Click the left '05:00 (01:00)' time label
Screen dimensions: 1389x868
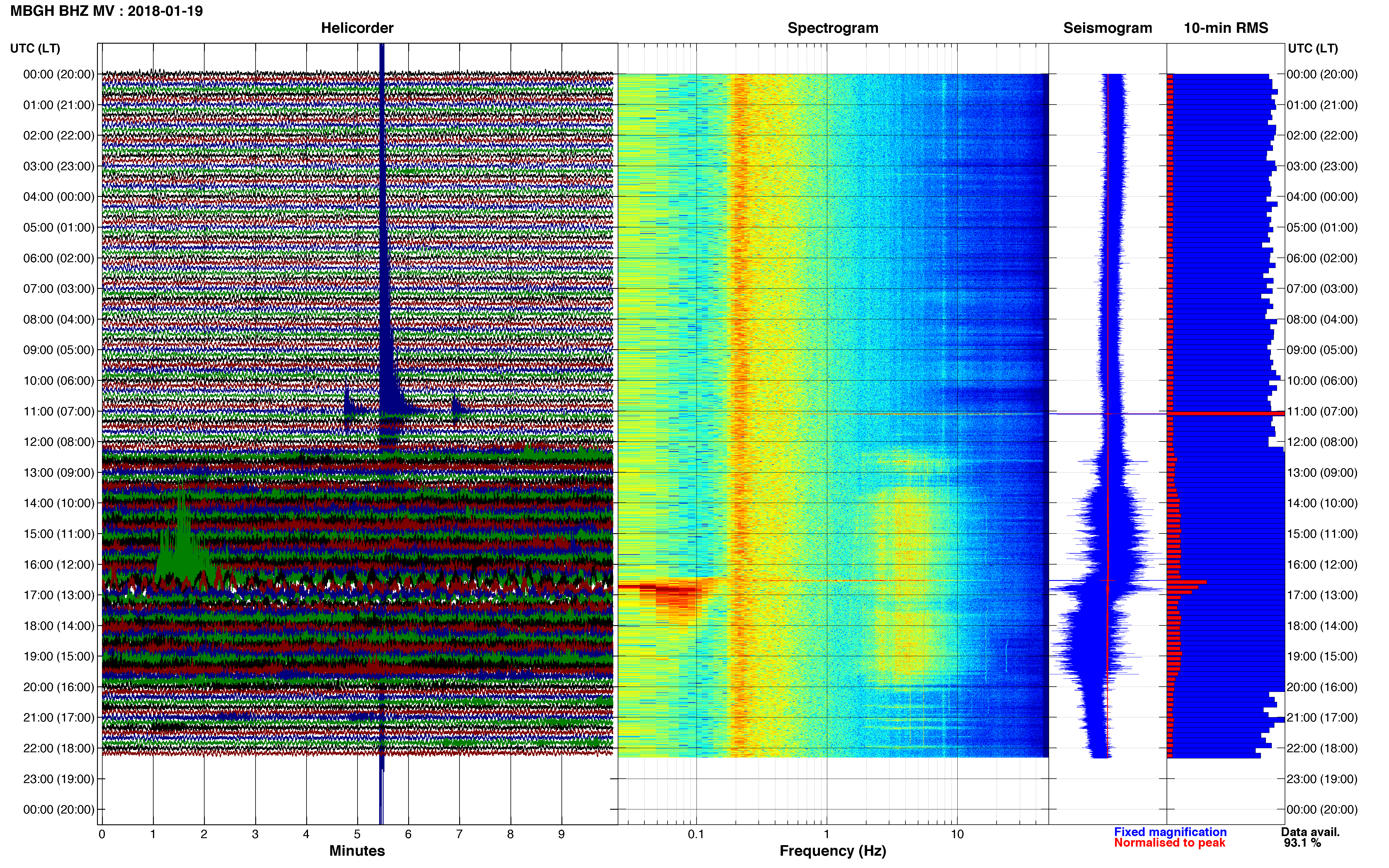[x=59, y=227]
